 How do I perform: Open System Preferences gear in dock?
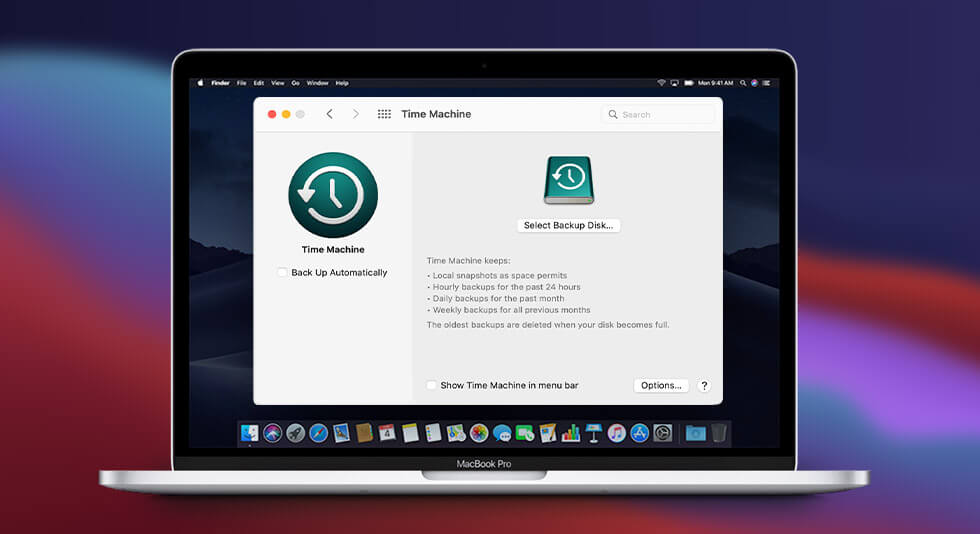coord(662,433)
